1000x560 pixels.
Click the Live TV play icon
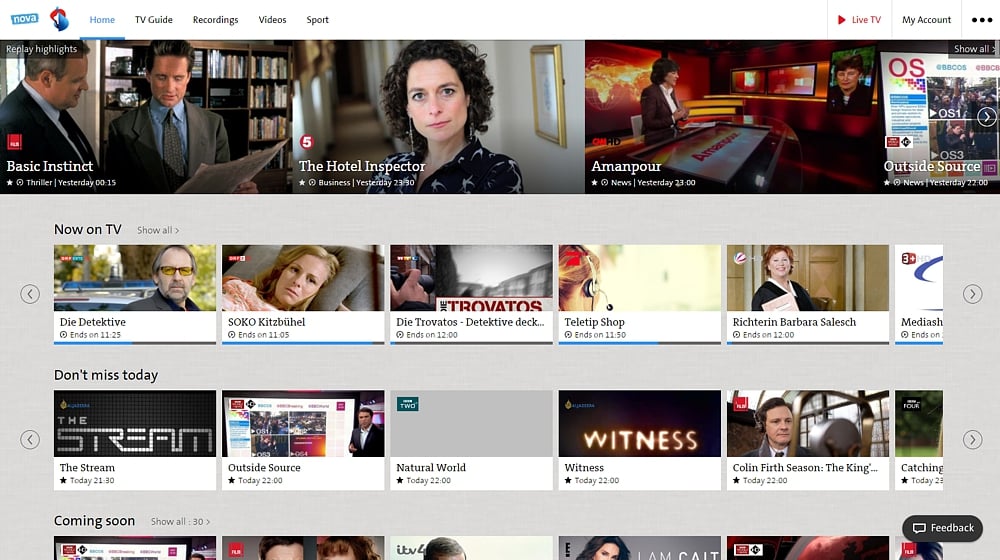(841, 20)
